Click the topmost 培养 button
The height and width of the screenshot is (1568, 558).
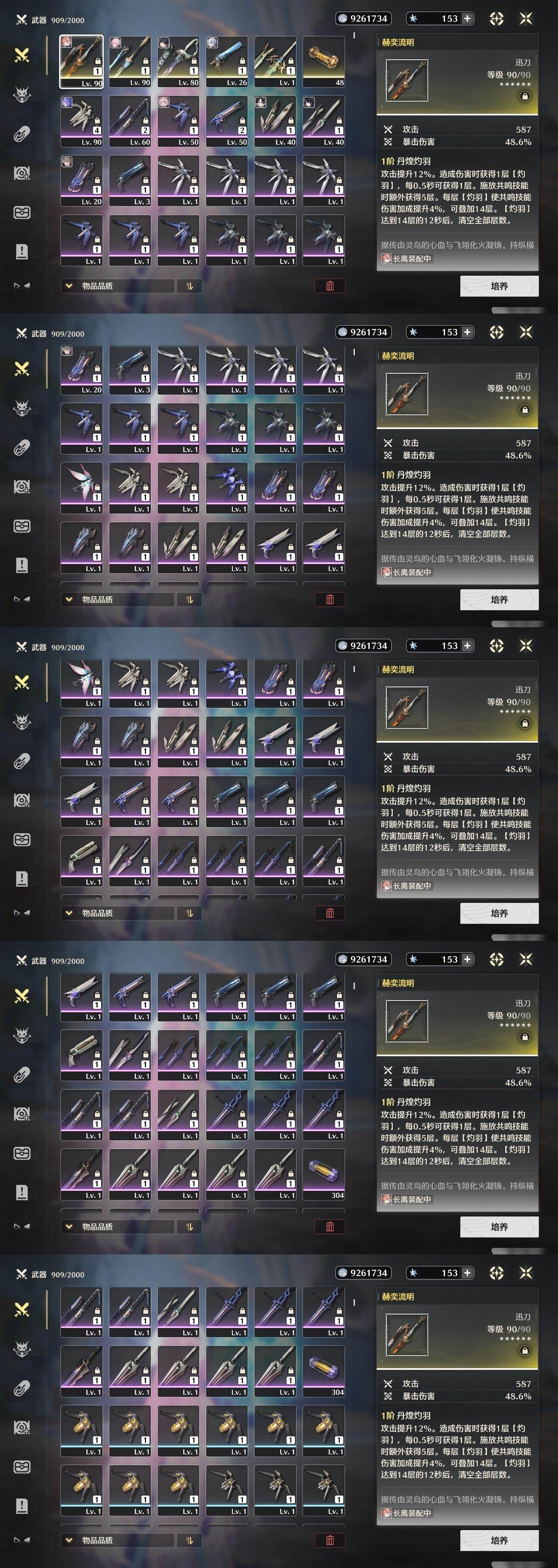pyautogui.click(x=499, y=286)
